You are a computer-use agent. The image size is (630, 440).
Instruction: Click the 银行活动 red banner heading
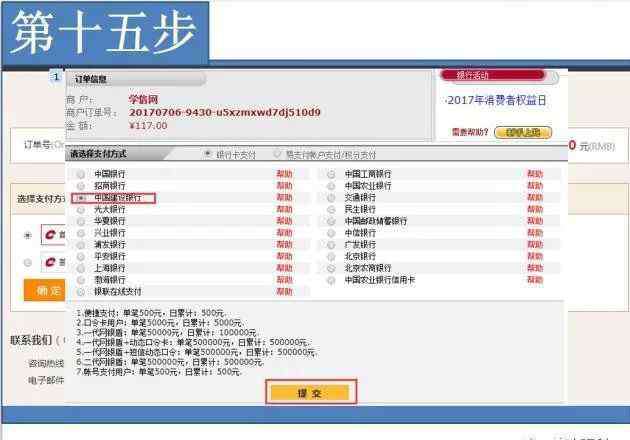click(493, 75)
